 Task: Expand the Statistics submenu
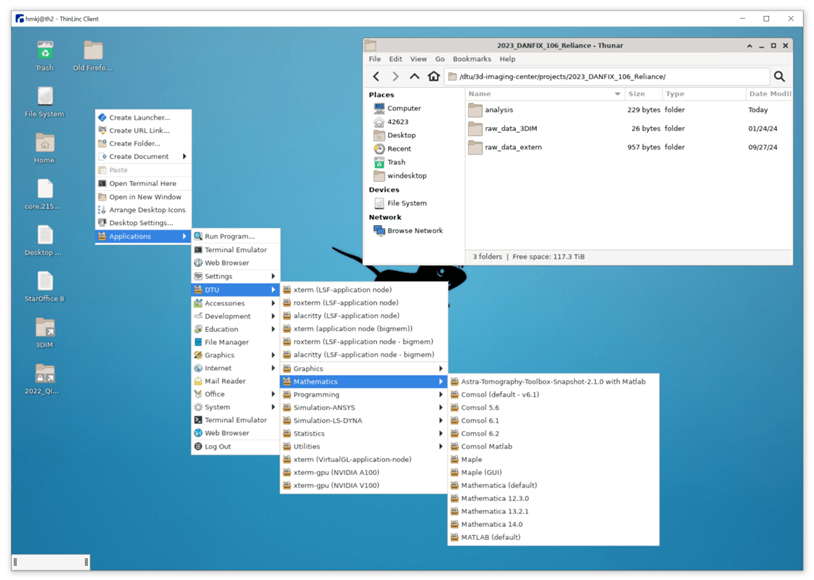(x=363, y=434)
